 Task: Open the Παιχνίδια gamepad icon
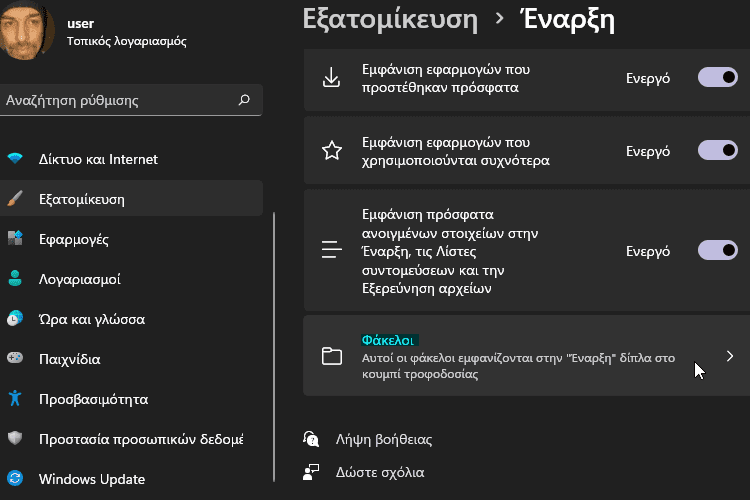click(15, 358)
